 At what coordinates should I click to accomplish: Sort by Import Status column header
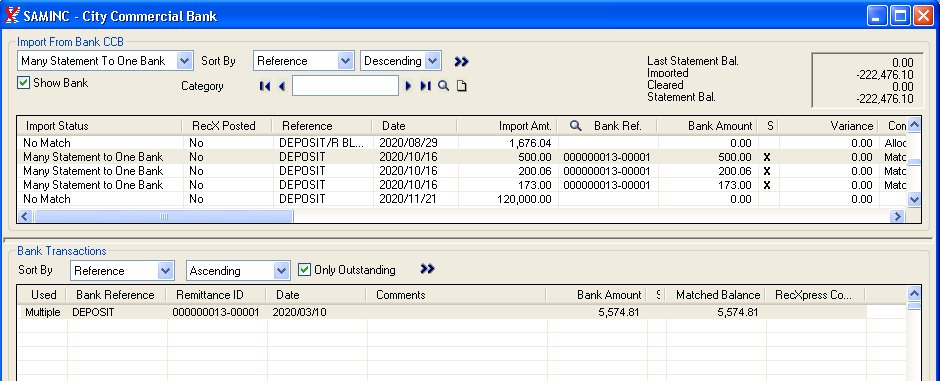coord(57,126)
